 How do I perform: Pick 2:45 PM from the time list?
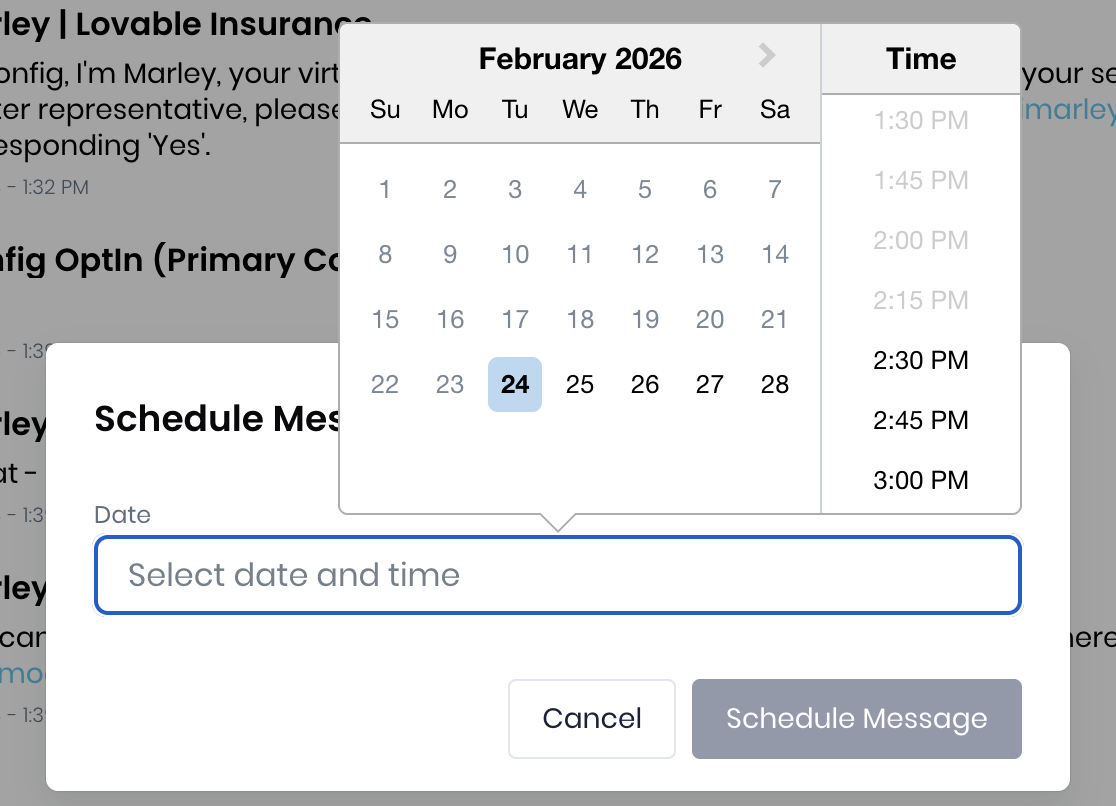click(920, 420)
